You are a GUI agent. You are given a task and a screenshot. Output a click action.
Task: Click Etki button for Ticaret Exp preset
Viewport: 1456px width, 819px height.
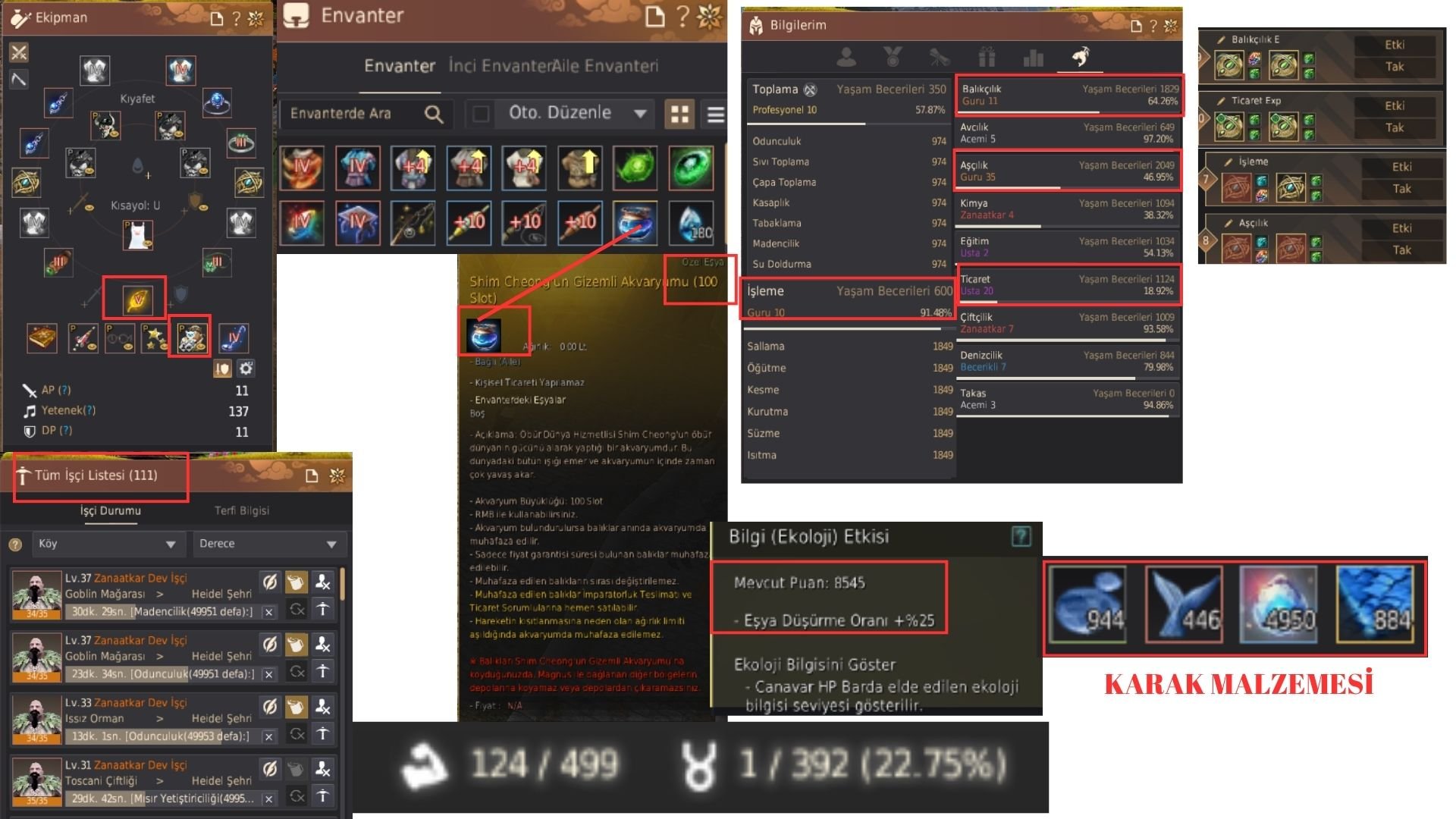coord(1394,106)
